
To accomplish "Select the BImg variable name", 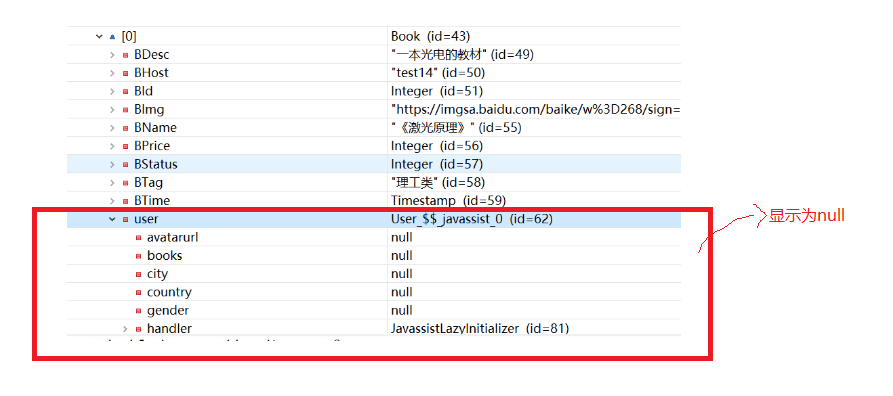I will point(149,109).
